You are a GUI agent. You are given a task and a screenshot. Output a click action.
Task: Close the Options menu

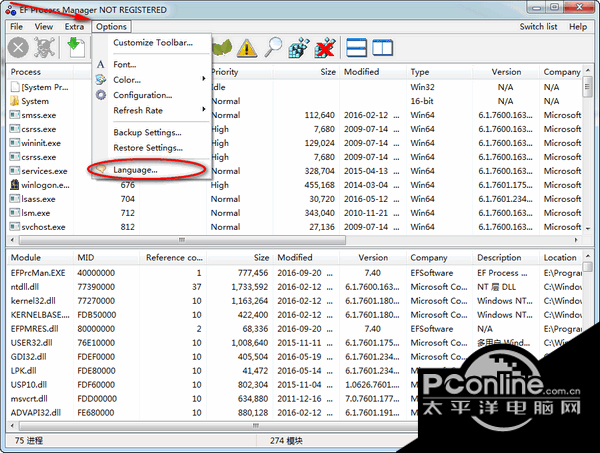pyautogui.click(x=111, y=26)
